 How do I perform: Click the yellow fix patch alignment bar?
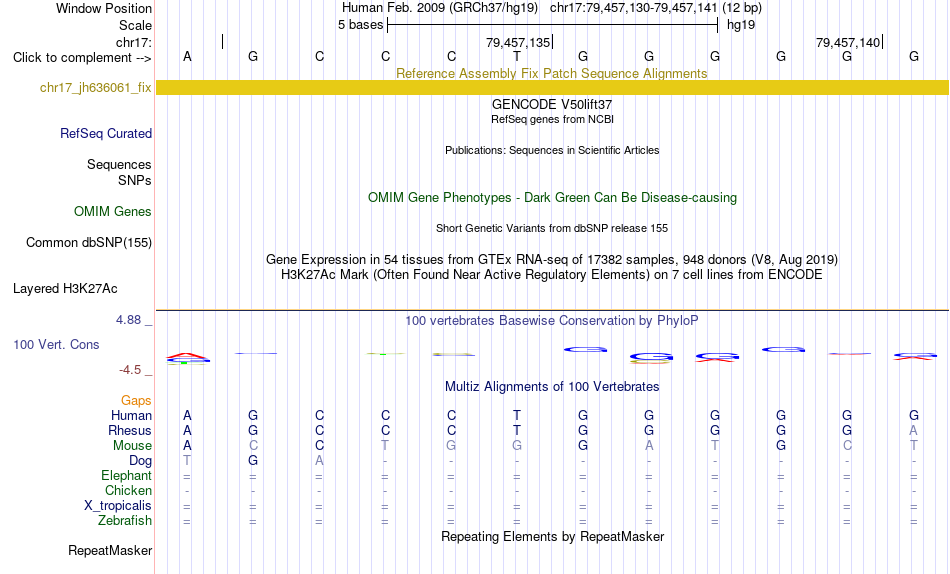[x=552, y=87]
